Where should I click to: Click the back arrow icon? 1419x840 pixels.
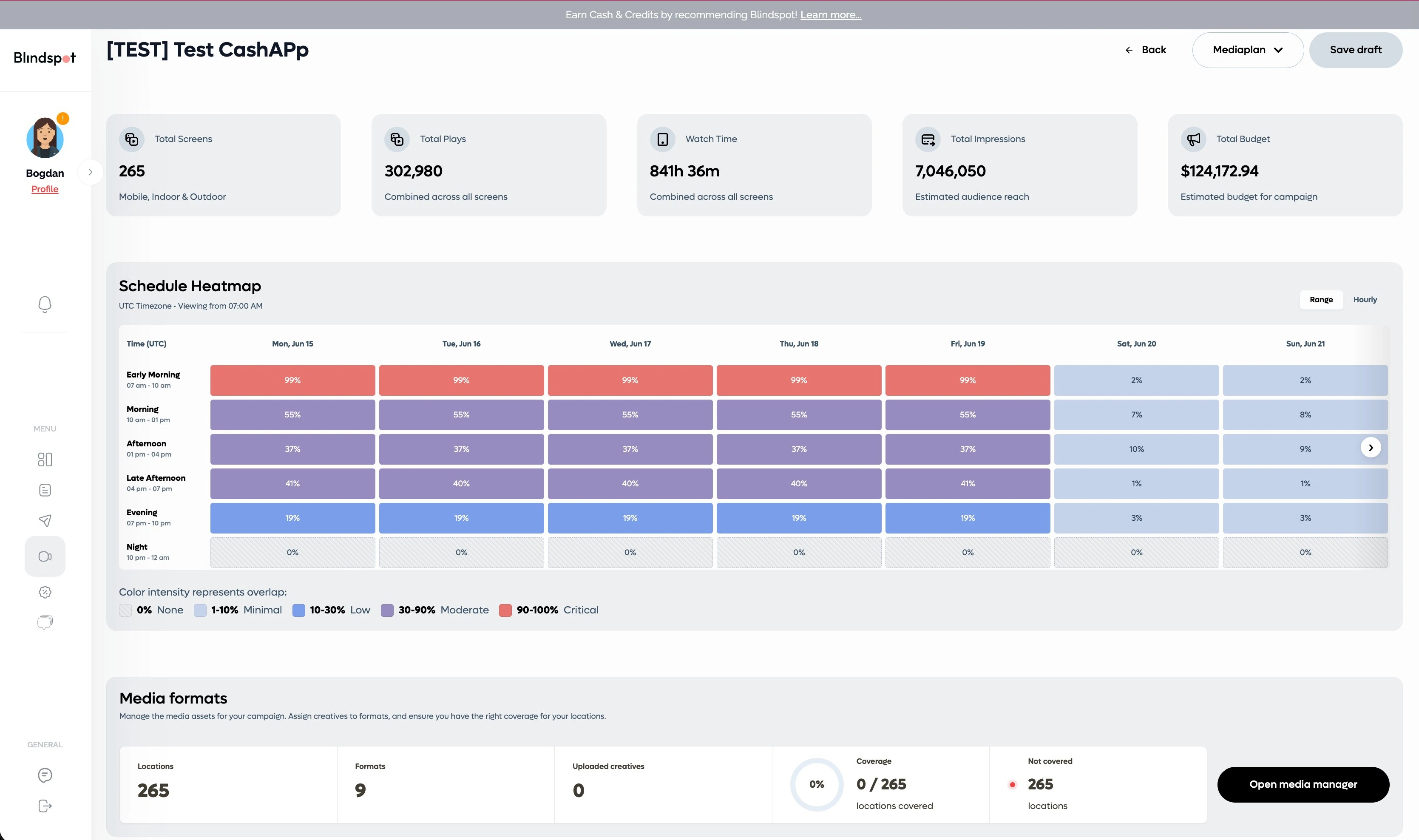(1129, 51)
